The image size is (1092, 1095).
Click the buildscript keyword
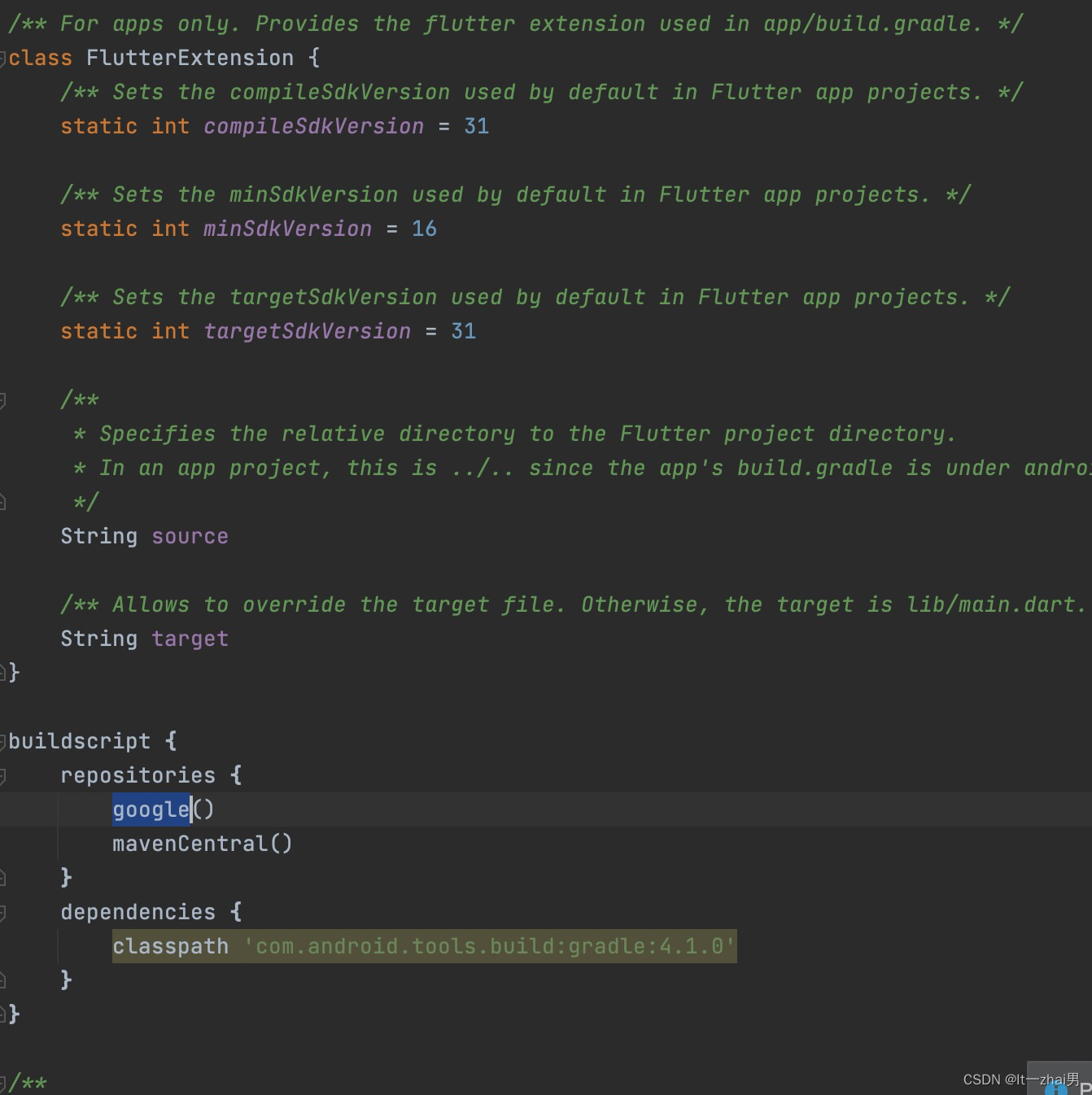coord(79,741)
